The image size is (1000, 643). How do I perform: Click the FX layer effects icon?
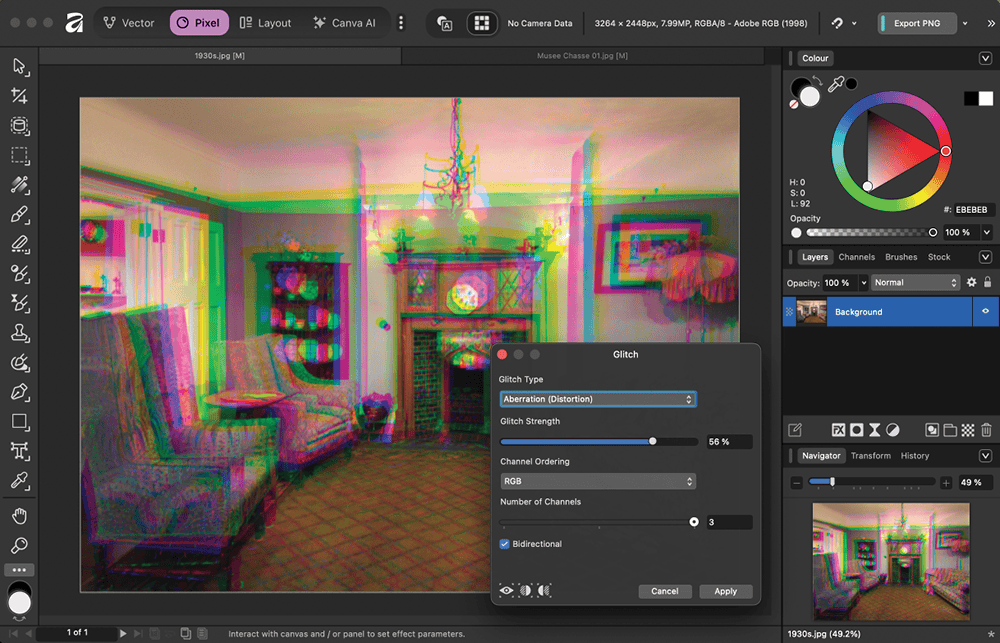tap(838, 430)
